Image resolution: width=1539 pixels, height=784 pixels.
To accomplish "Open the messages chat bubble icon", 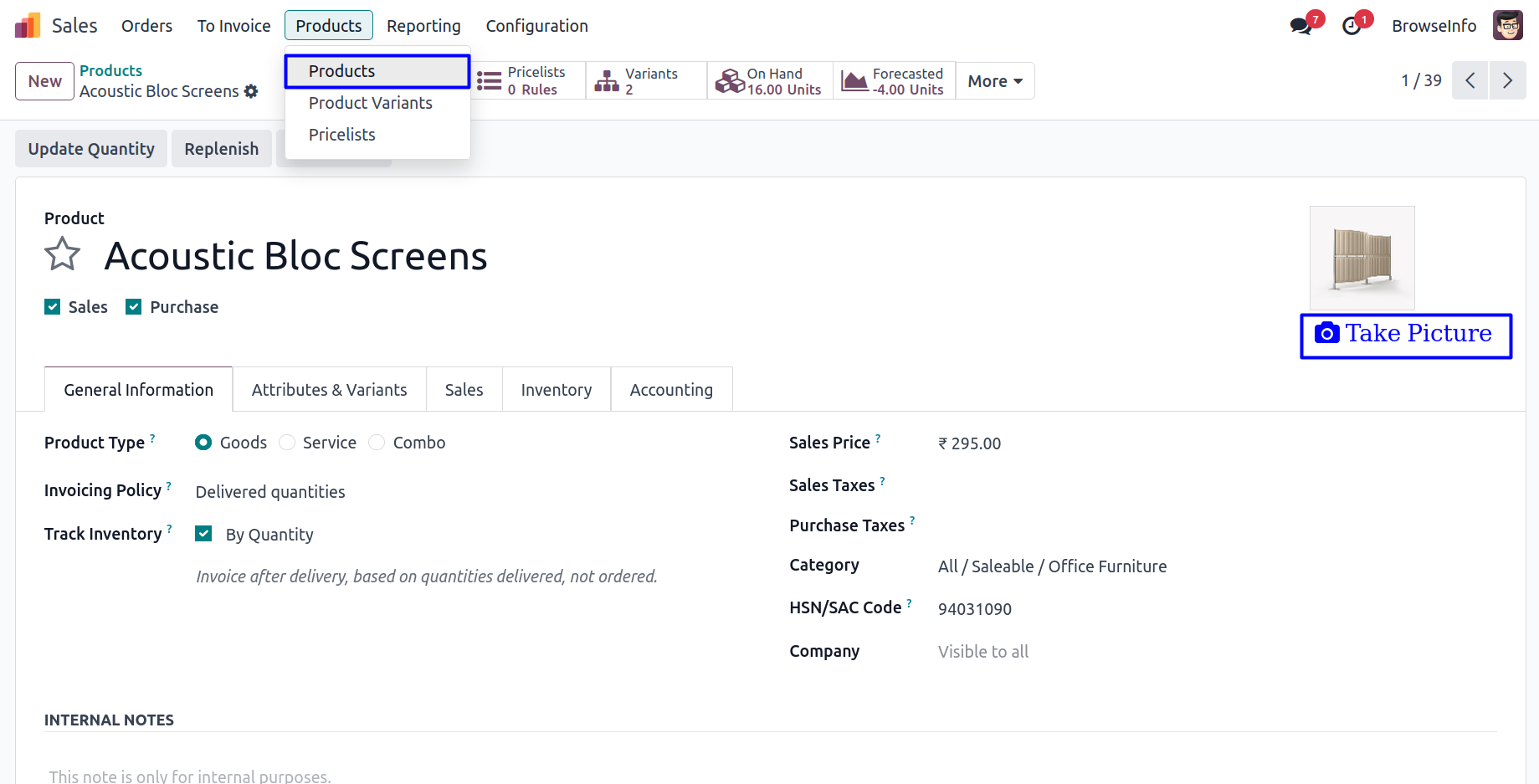I will (1300, 26).
